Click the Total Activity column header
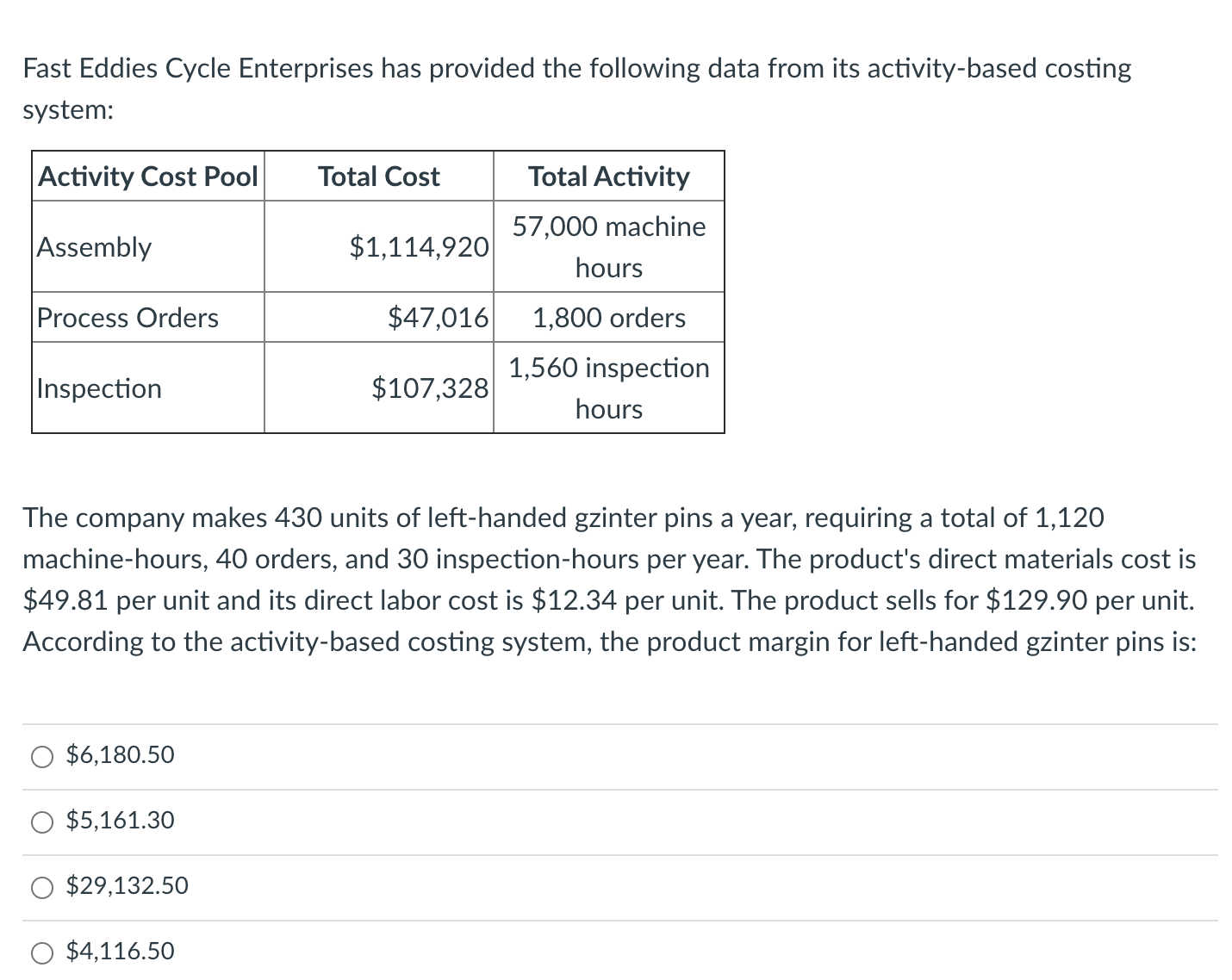The width and height of the screenshot is (1232, 980). [x=607, y=177]
